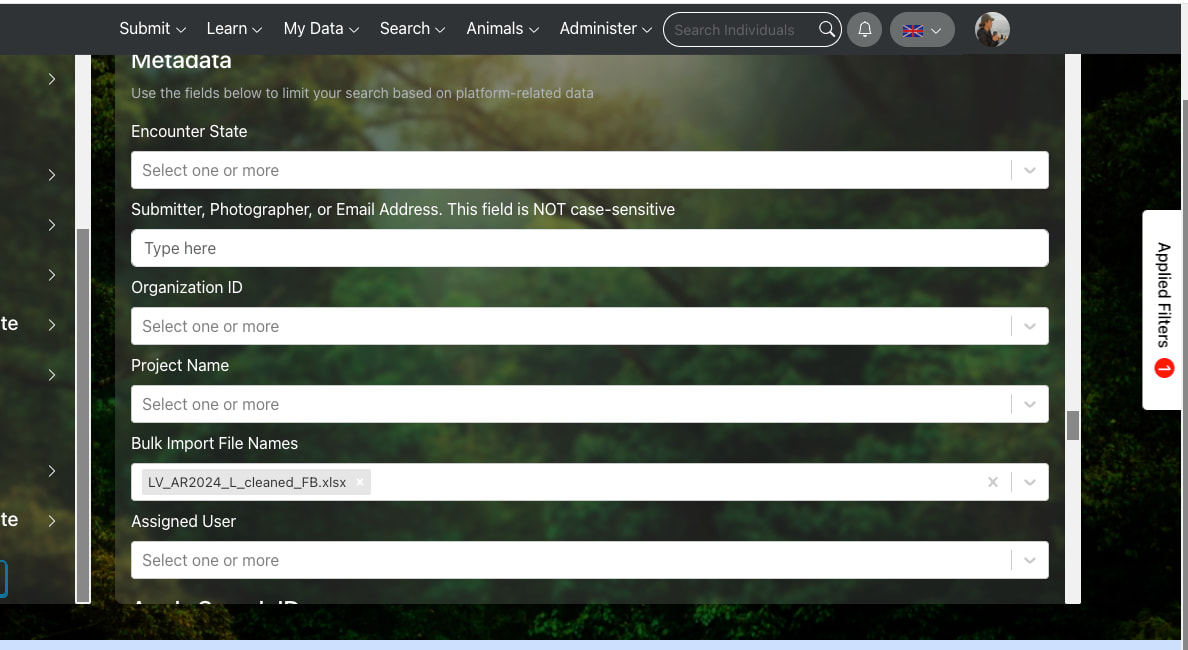Remove LV_AR2024_L_cleaned_FB.xlsx file tag
This screenshot has height=650, width=1188.
point(360,482)
